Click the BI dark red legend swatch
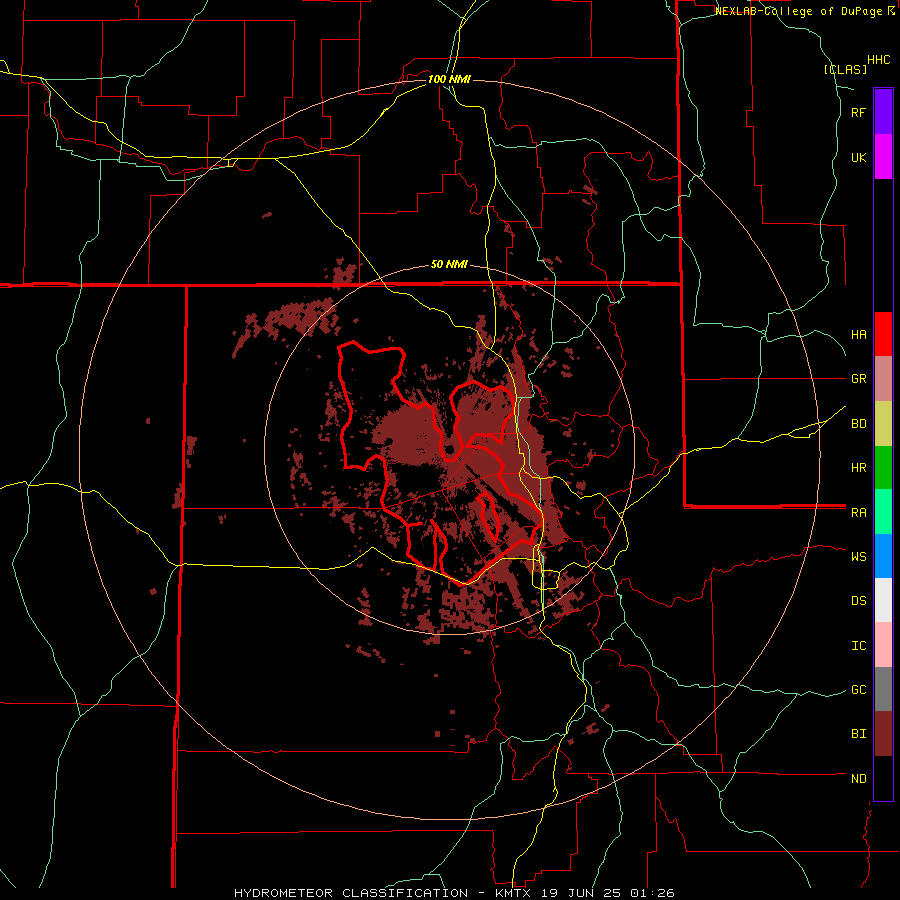 [x=883, y=734]
